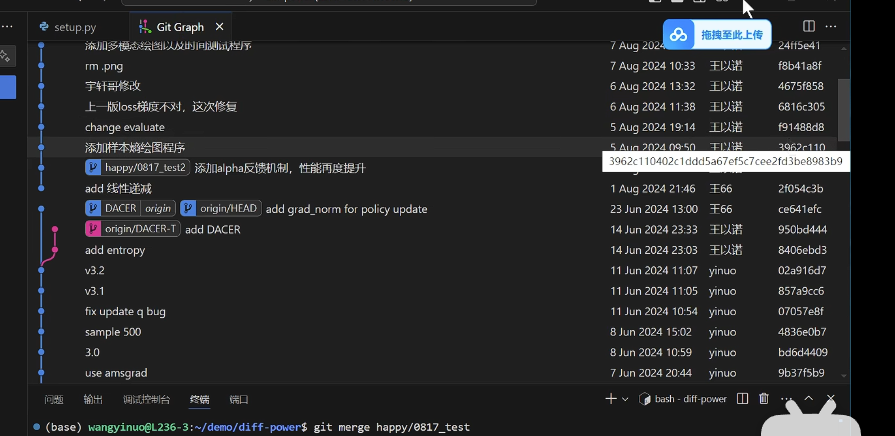This screenshot has width=895, height=436.
Task: Maximize panel with the up chevron
Action: coord(809,398)
